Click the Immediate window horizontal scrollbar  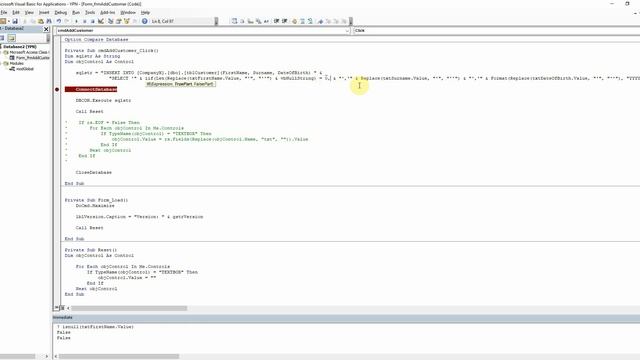point(119,356)
